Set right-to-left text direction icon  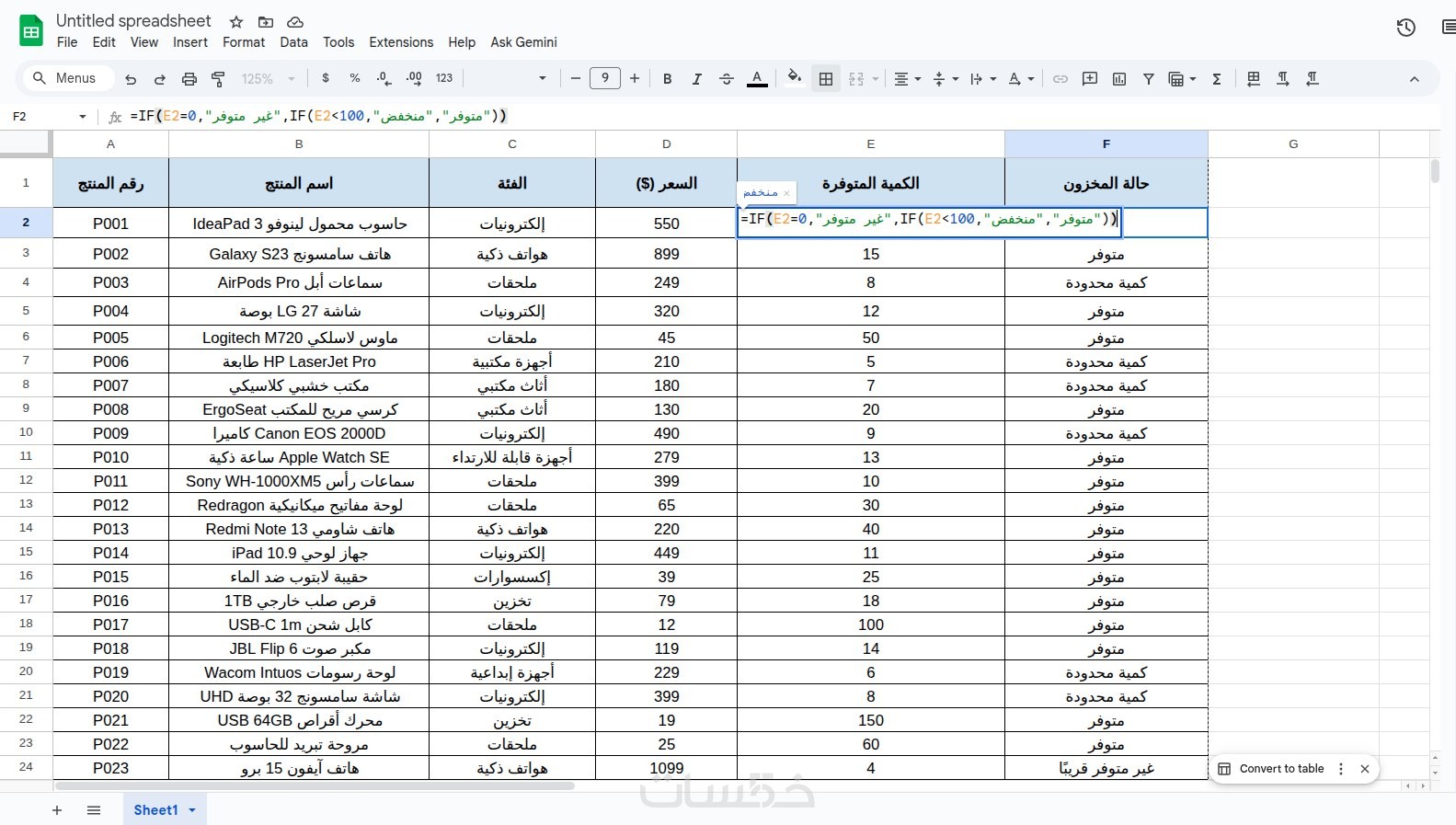point(1313,79)
